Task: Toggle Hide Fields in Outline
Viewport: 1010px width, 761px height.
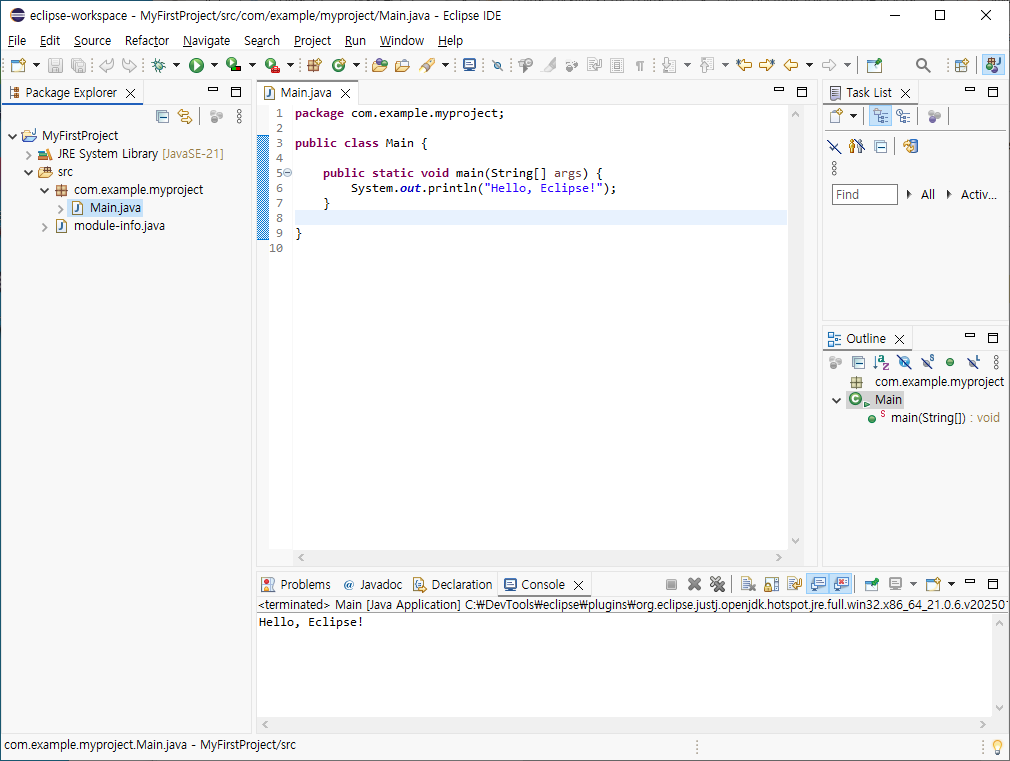Action: (x=904, y=362)
